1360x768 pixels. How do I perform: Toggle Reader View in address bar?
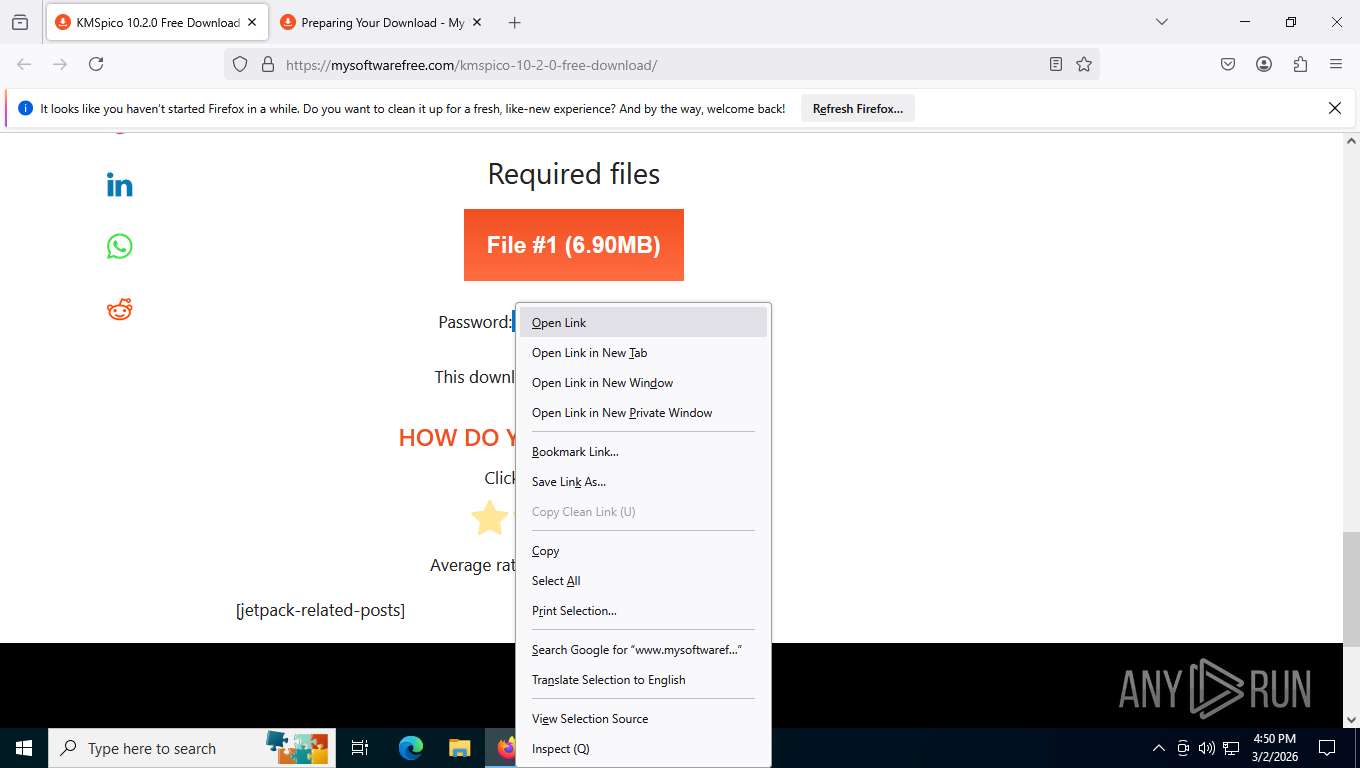1056,64
